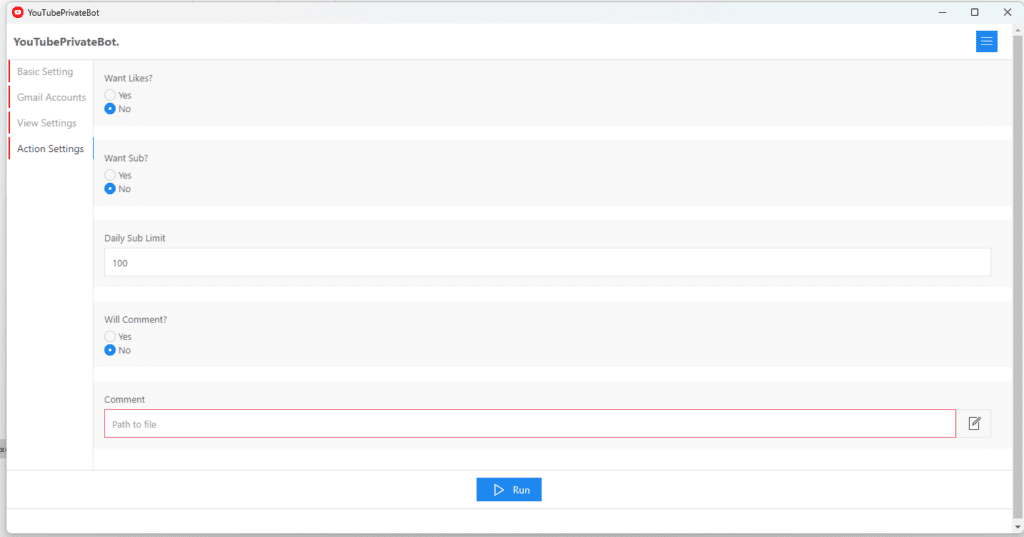Choose No for Will Comment
This screenshot has width=1024, height=537.
[110, 350]
